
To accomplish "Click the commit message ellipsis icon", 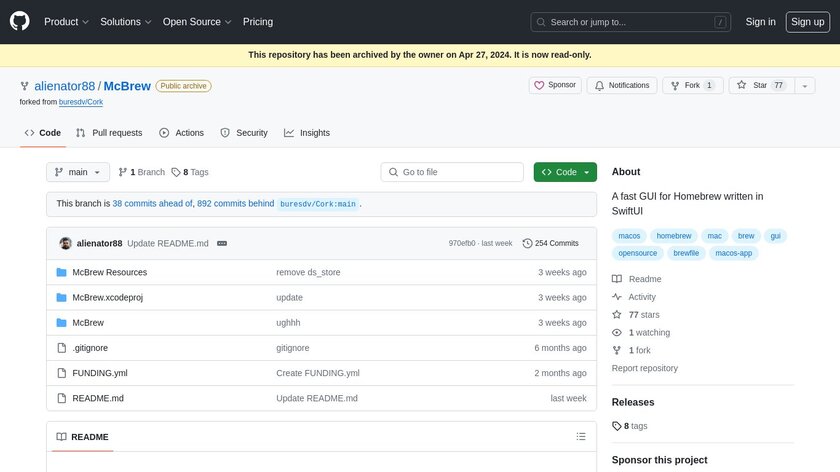I will (x=222, y=243).
